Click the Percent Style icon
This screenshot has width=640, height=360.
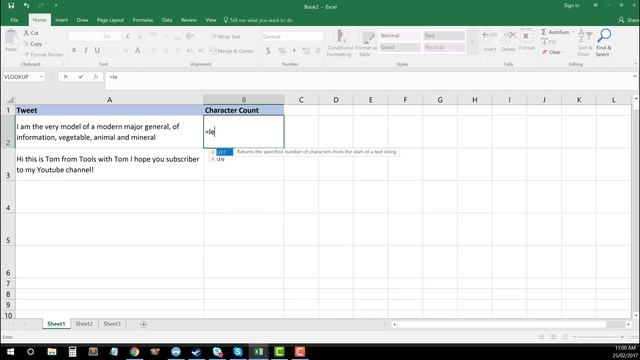(x=282, y=51)
